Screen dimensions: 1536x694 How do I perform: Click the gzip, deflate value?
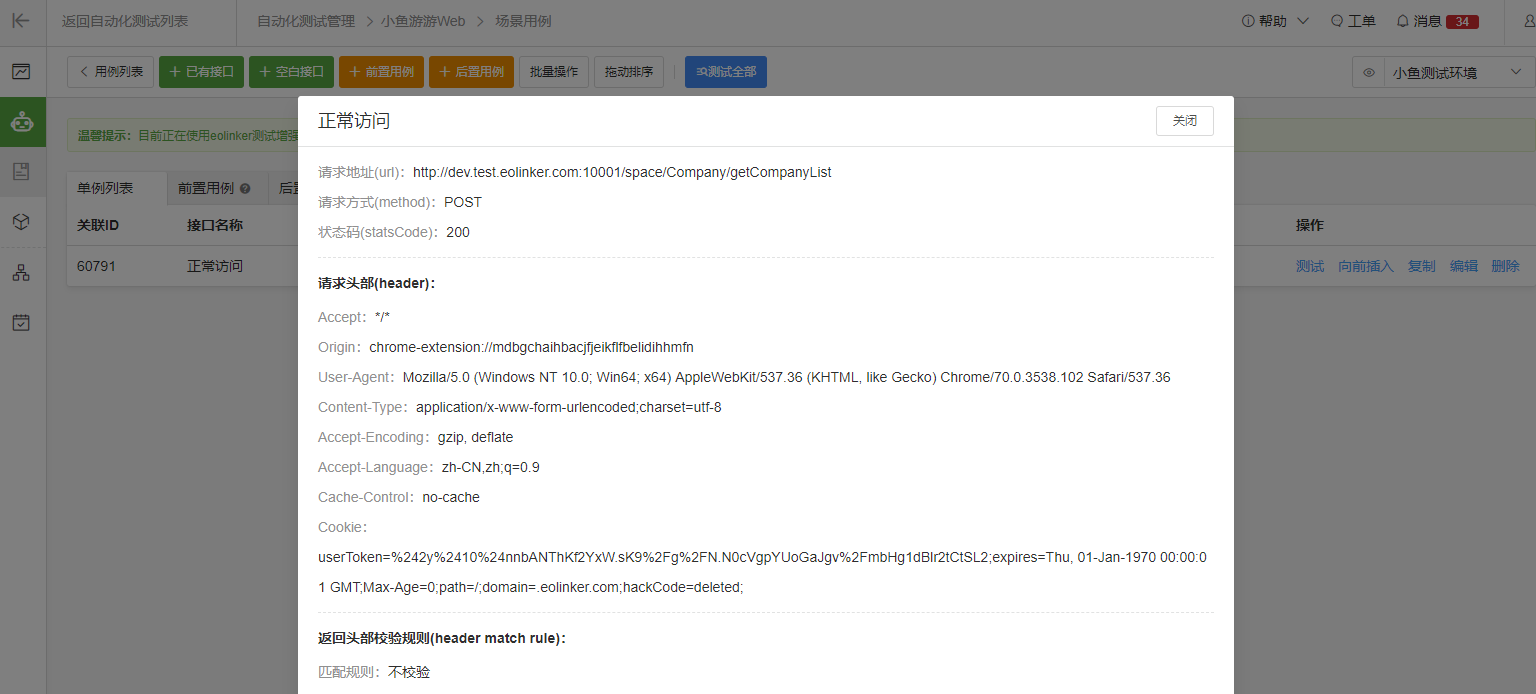[476, 437]
